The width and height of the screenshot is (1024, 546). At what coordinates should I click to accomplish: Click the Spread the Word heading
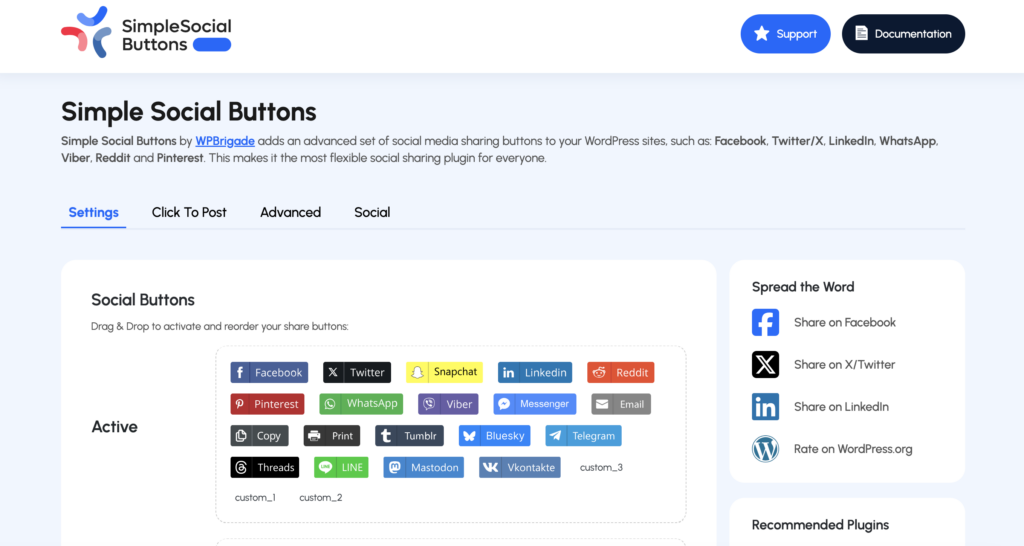pos(803,287)
